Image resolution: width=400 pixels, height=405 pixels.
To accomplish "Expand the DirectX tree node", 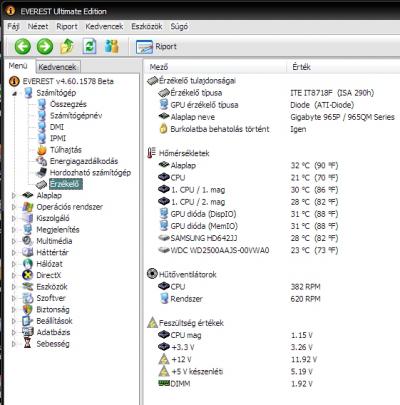I will click(14, 275).
